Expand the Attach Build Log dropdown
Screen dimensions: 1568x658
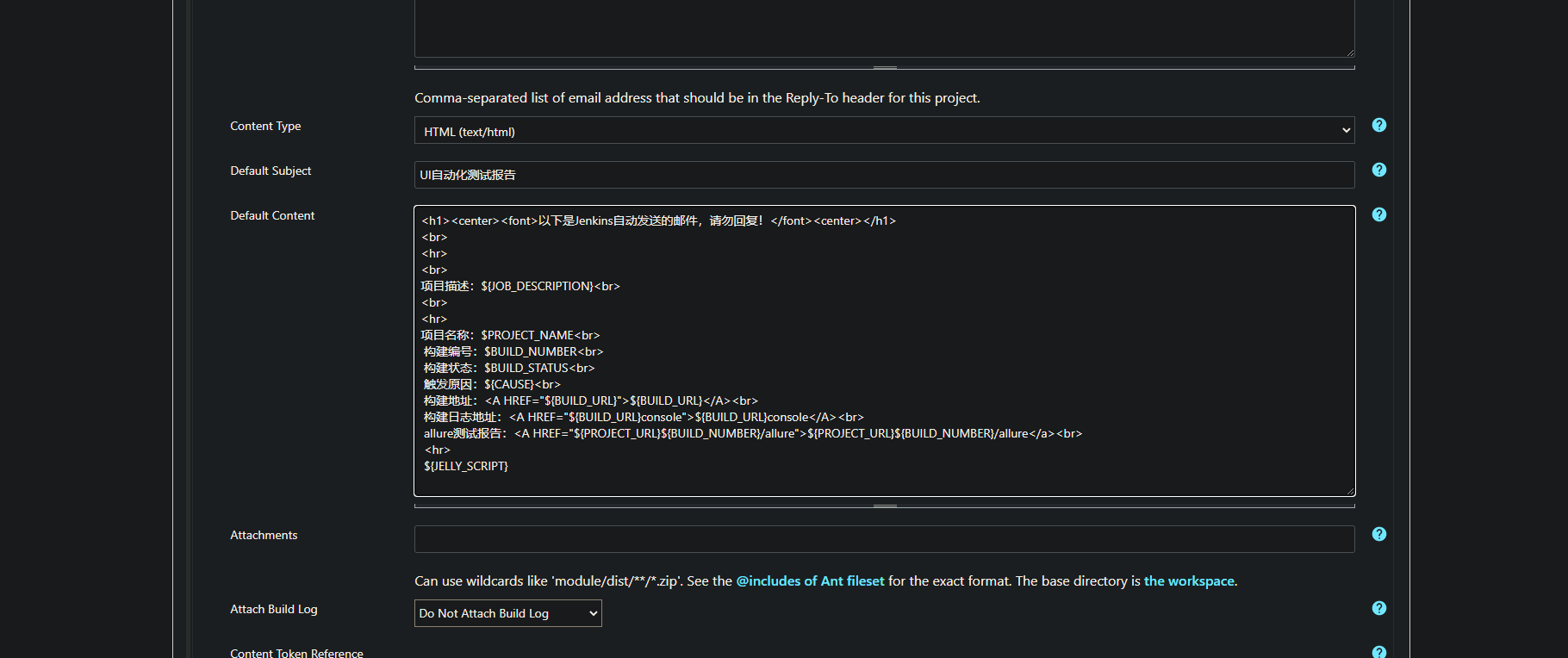coord(507,613)
